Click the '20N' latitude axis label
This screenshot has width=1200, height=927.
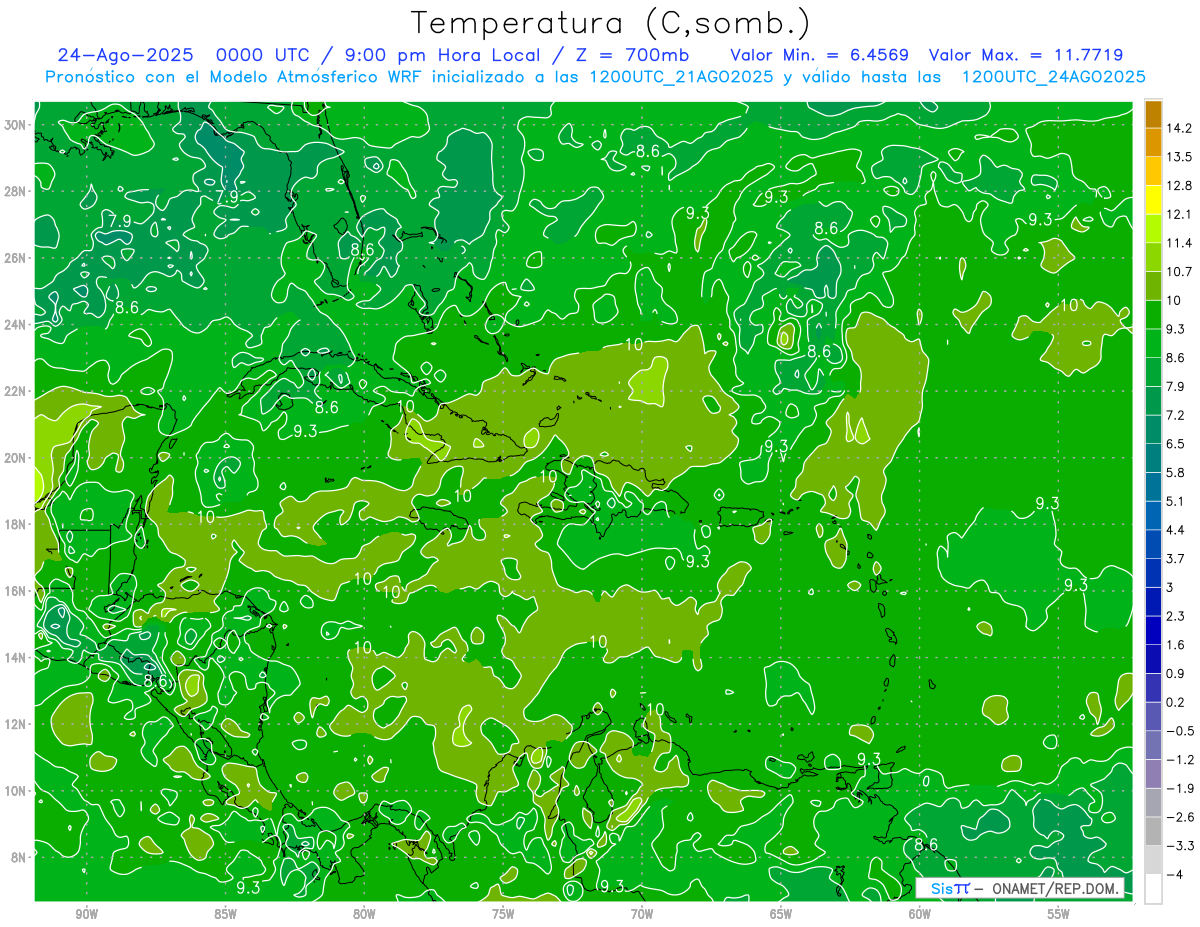pos(17,458)
